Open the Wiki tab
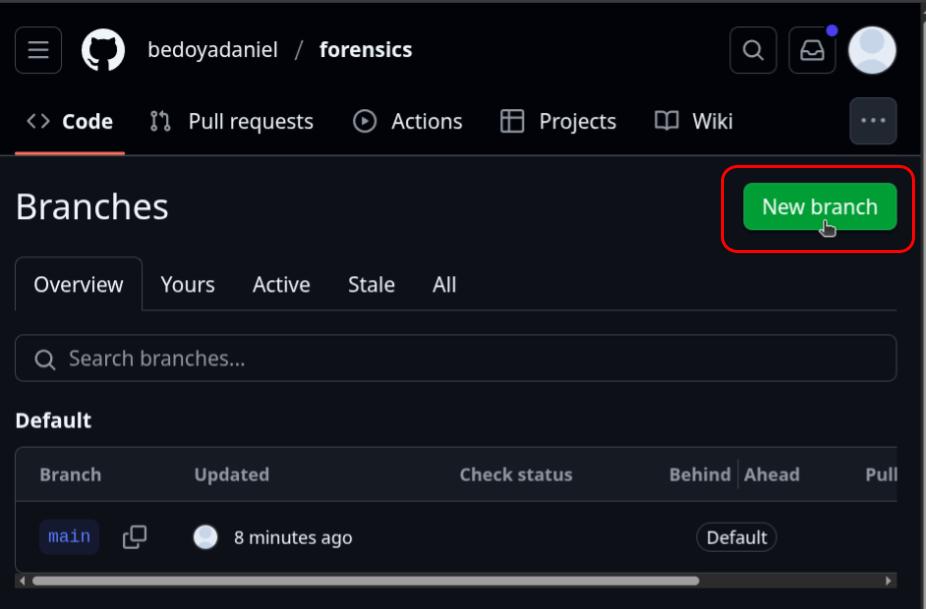This screenshot has height=609, width=926. (694, 122)
